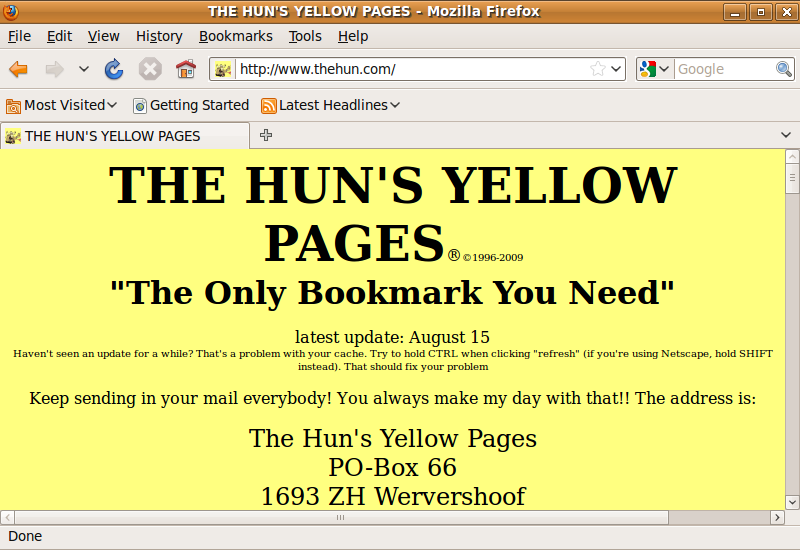Bookmark this page with the star icon
The image size is (800, 550).
[597, 69]
